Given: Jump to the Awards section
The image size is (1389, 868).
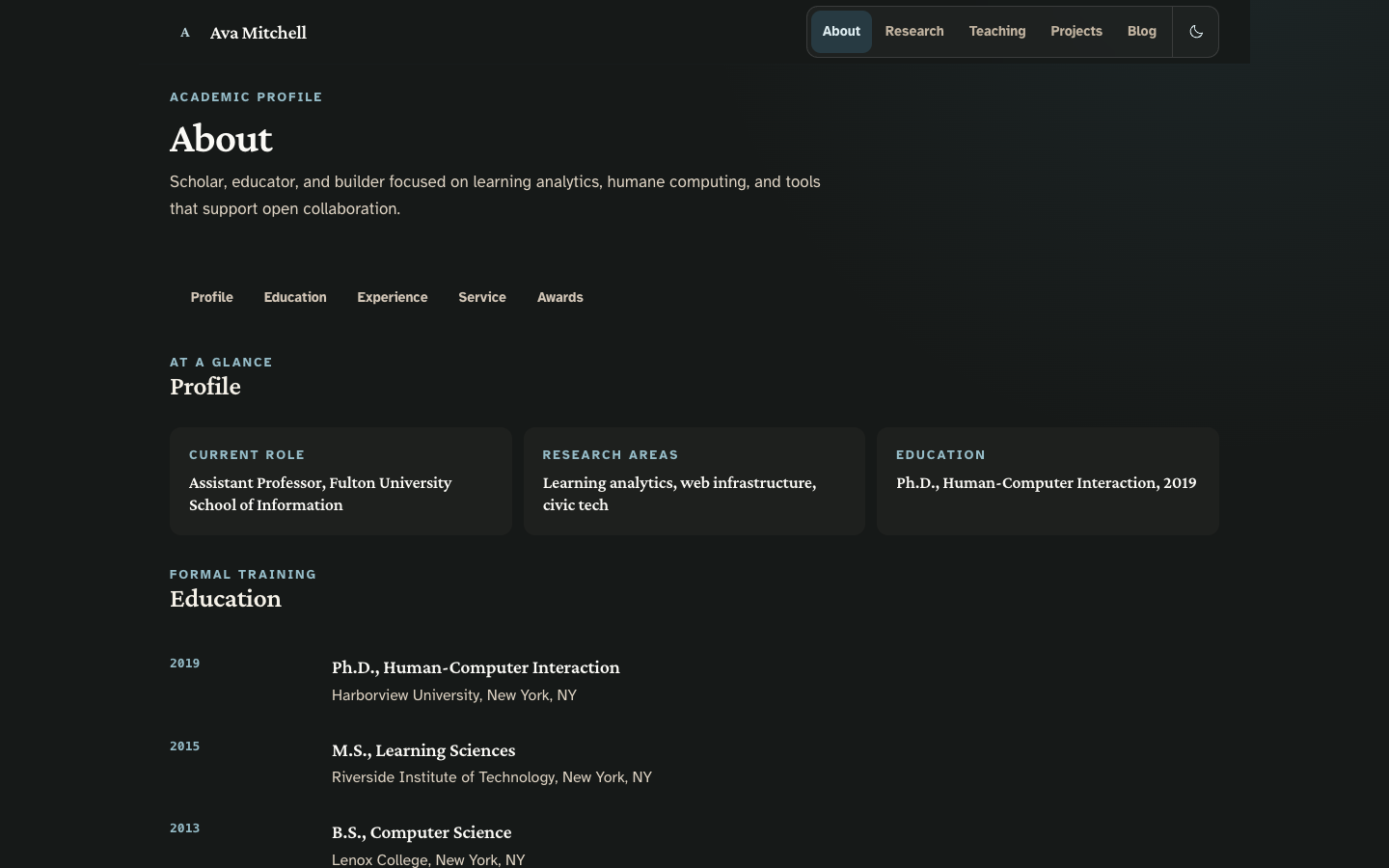Looking at the screenshot, I should (560, 297).
